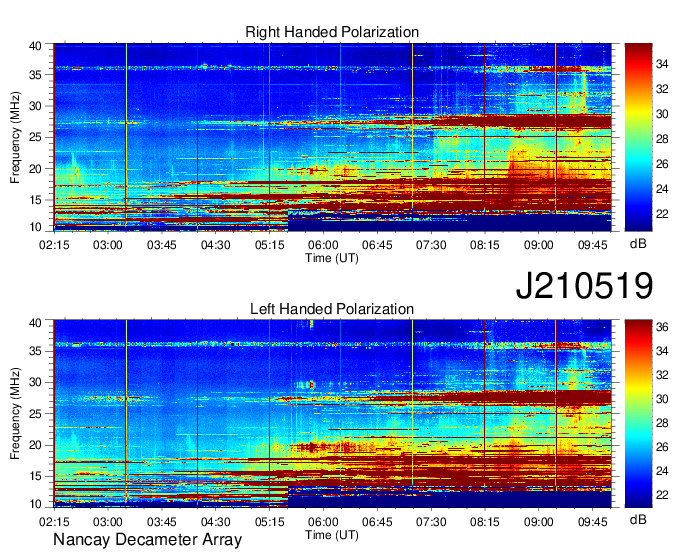The height and width of the screenshot is (552, 680).
Task: Click the 08:15 tick label on the bottom plot
Action: point(485,522)
